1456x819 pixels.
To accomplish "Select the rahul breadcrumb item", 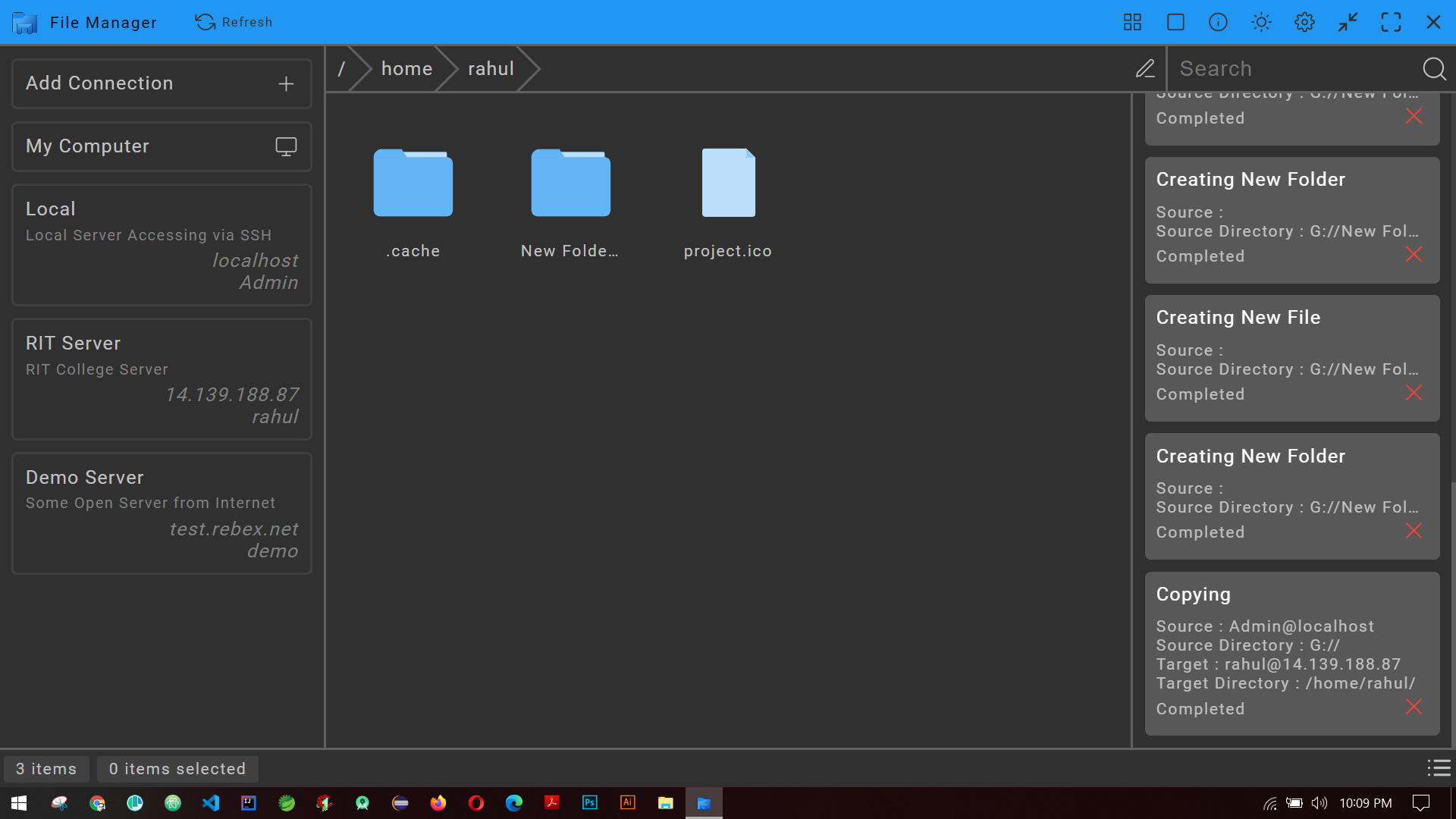I will click(491, 68).
